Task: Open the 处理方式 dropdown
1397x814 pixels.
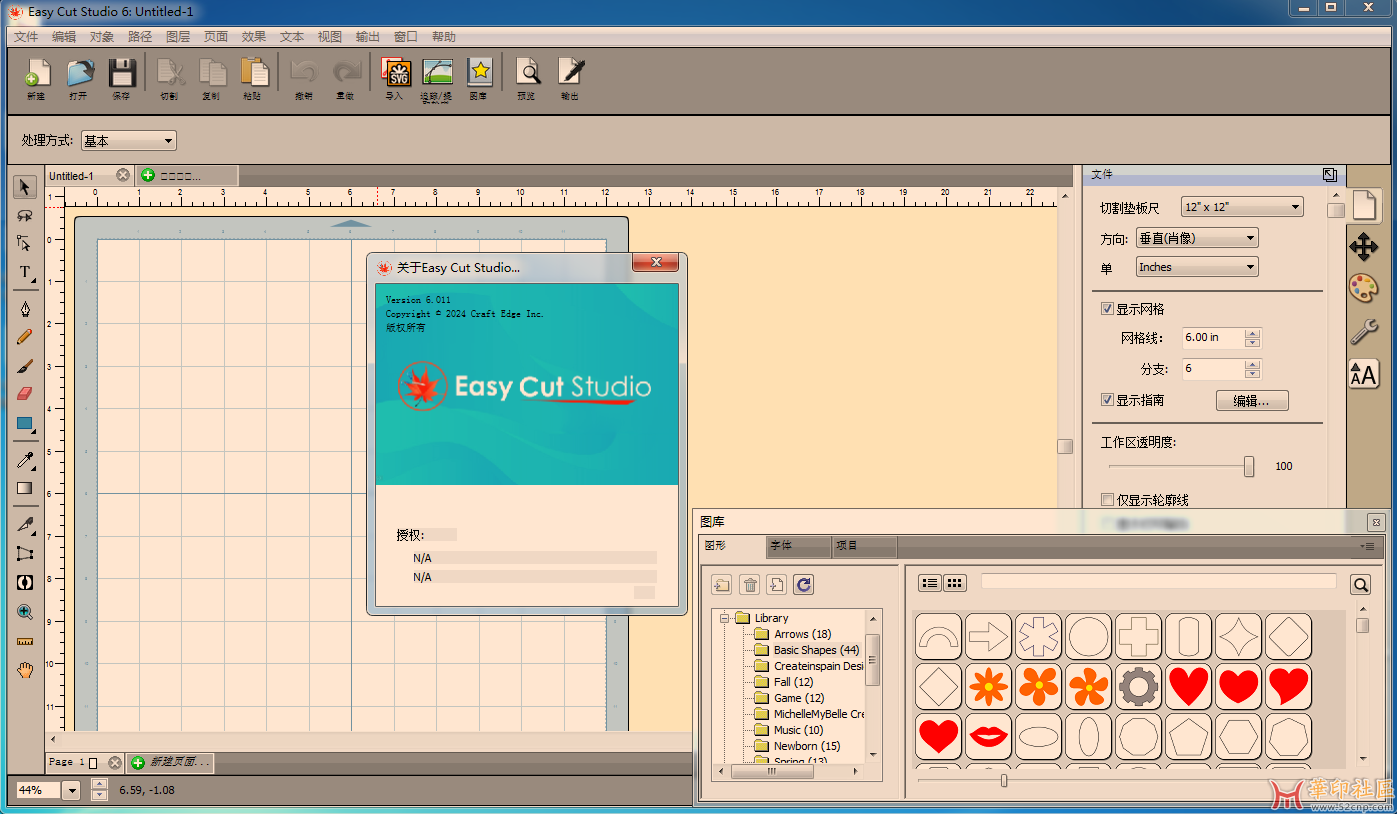Action: pyautogui.click(x=128, y=141)
